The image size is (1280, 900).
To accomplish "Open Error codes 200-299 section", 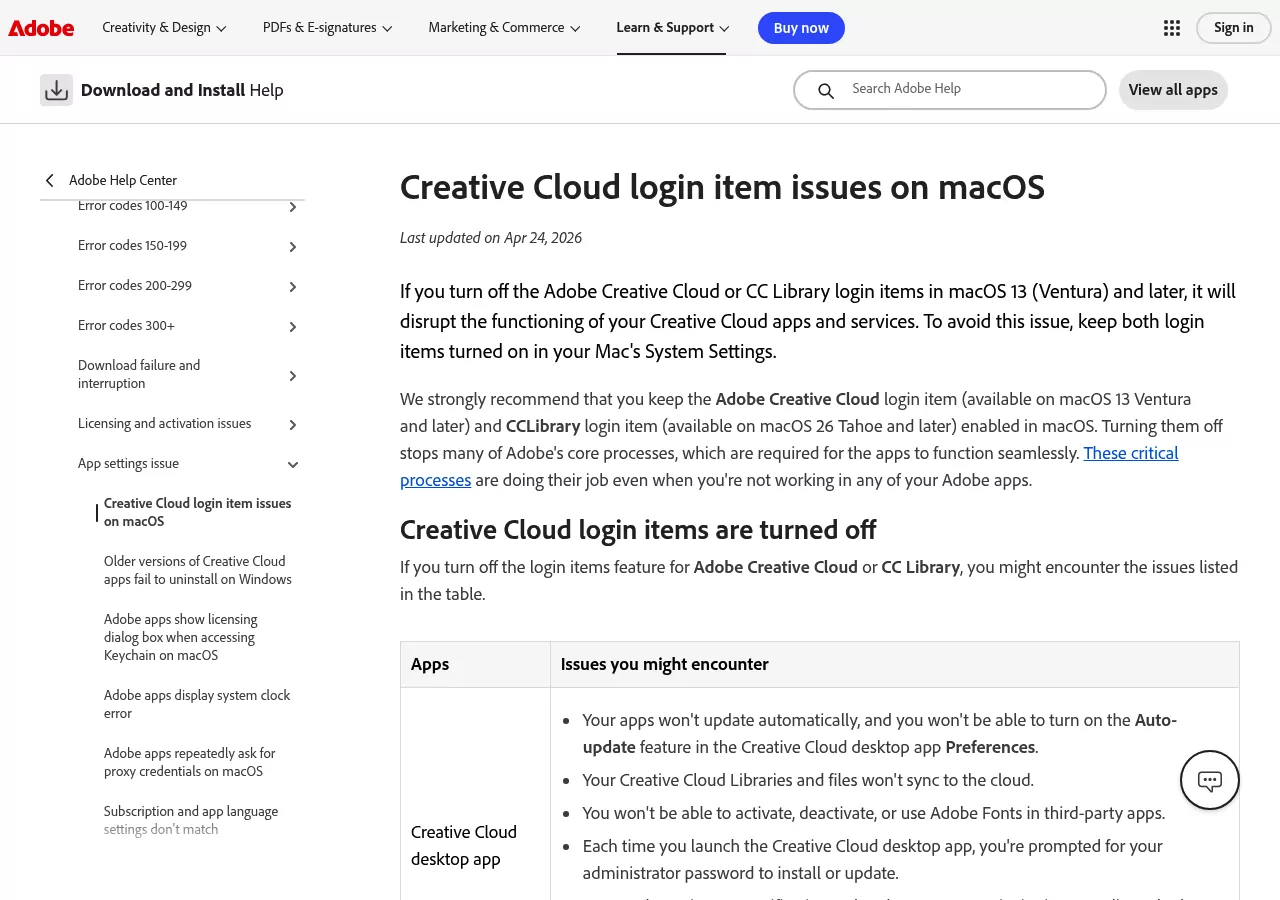I will tap(135, 286).
